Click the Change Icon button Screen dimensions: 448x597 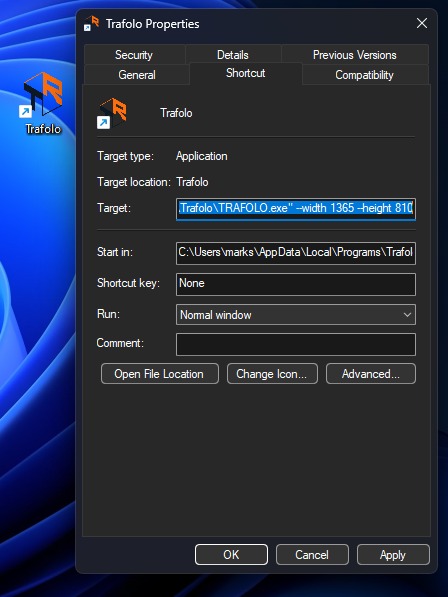point(272,374)
